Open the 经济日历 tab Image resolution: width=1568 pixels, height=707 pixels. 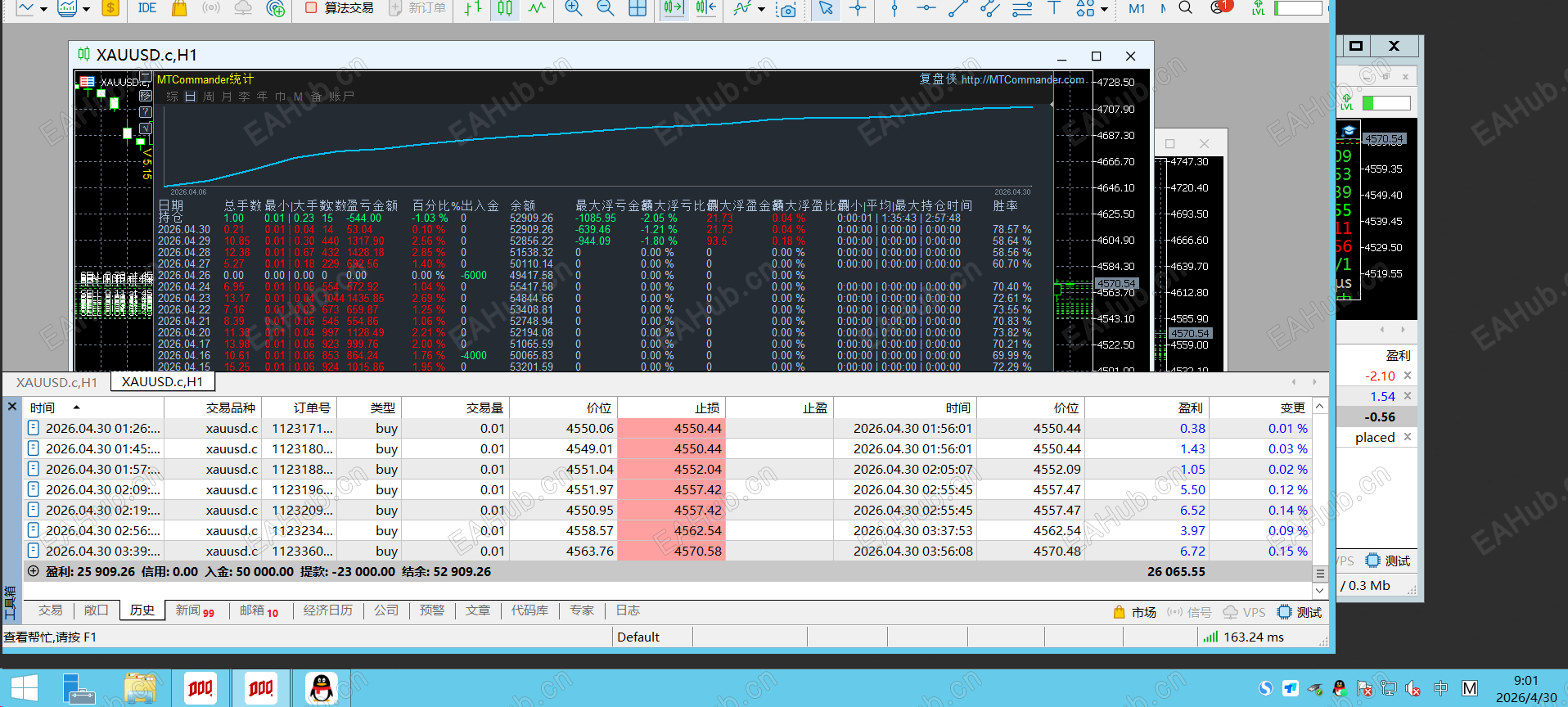point(327,610)
